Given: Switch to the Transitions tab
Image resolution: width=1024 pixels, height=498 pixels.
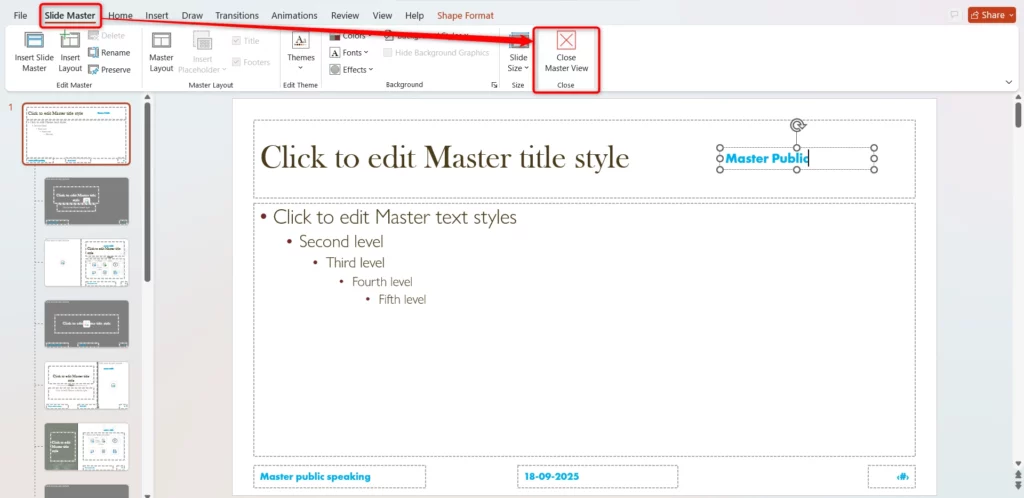Looking at the screenshot, I should pyautogui.click(x=237, y=15).
